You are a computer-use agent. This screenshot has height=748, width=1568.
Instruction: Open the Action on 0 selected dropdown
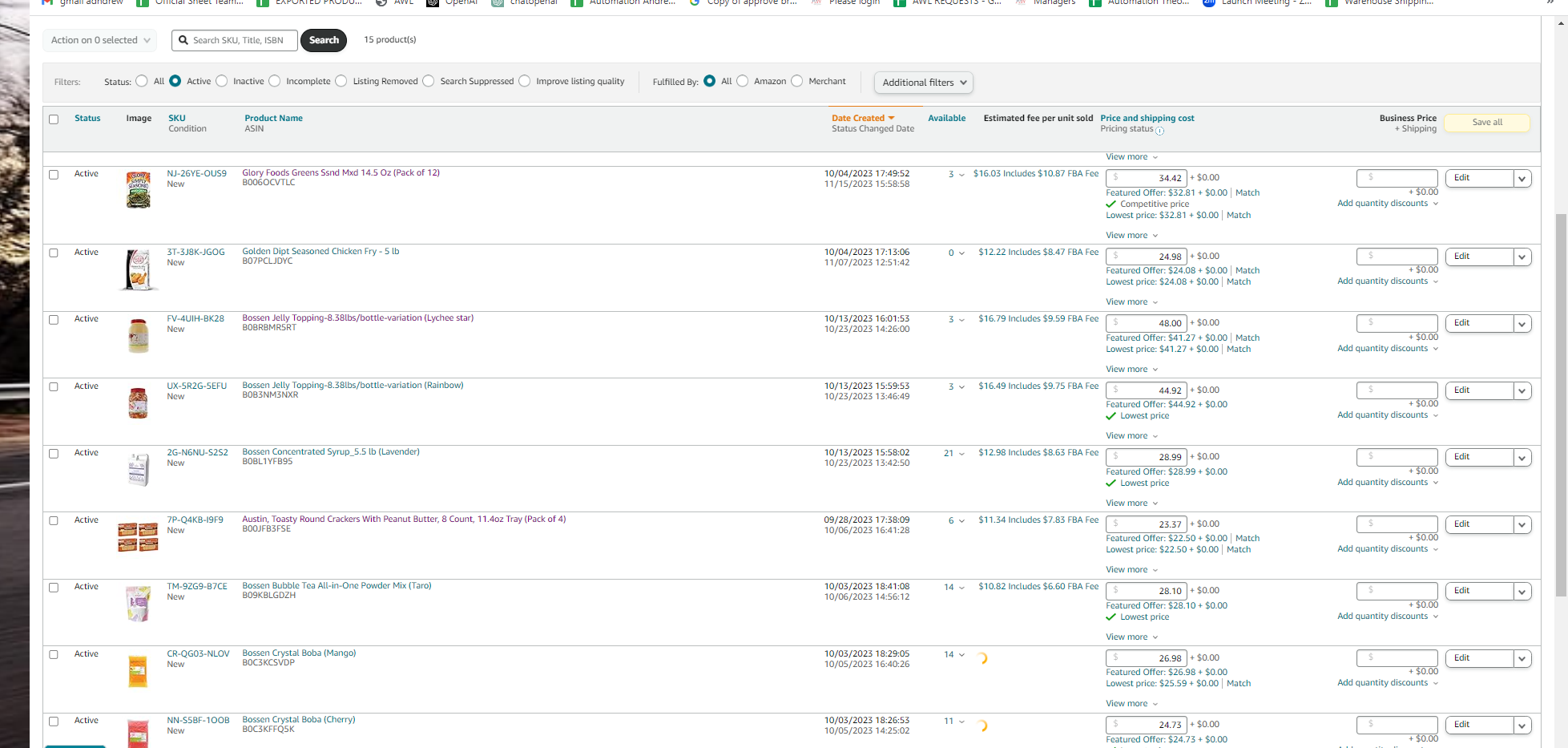(100, 40)
